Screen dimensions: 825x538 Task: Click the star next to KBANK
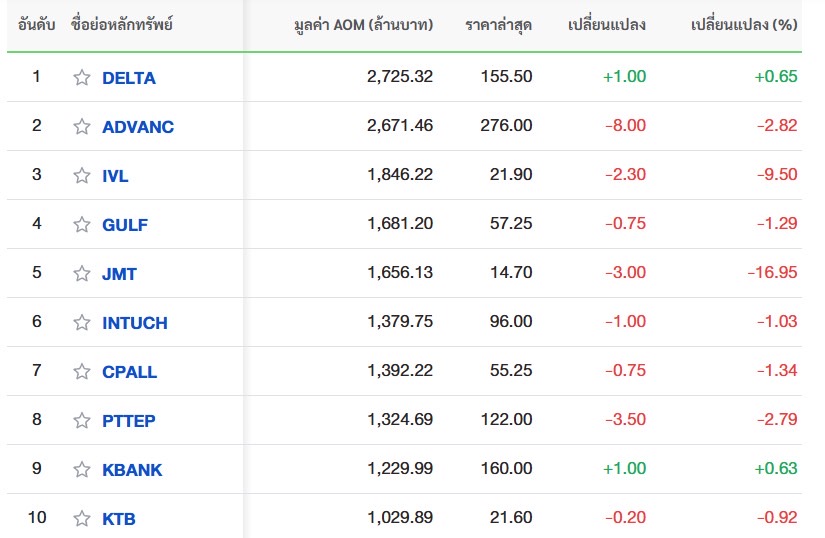coord(82,470)
